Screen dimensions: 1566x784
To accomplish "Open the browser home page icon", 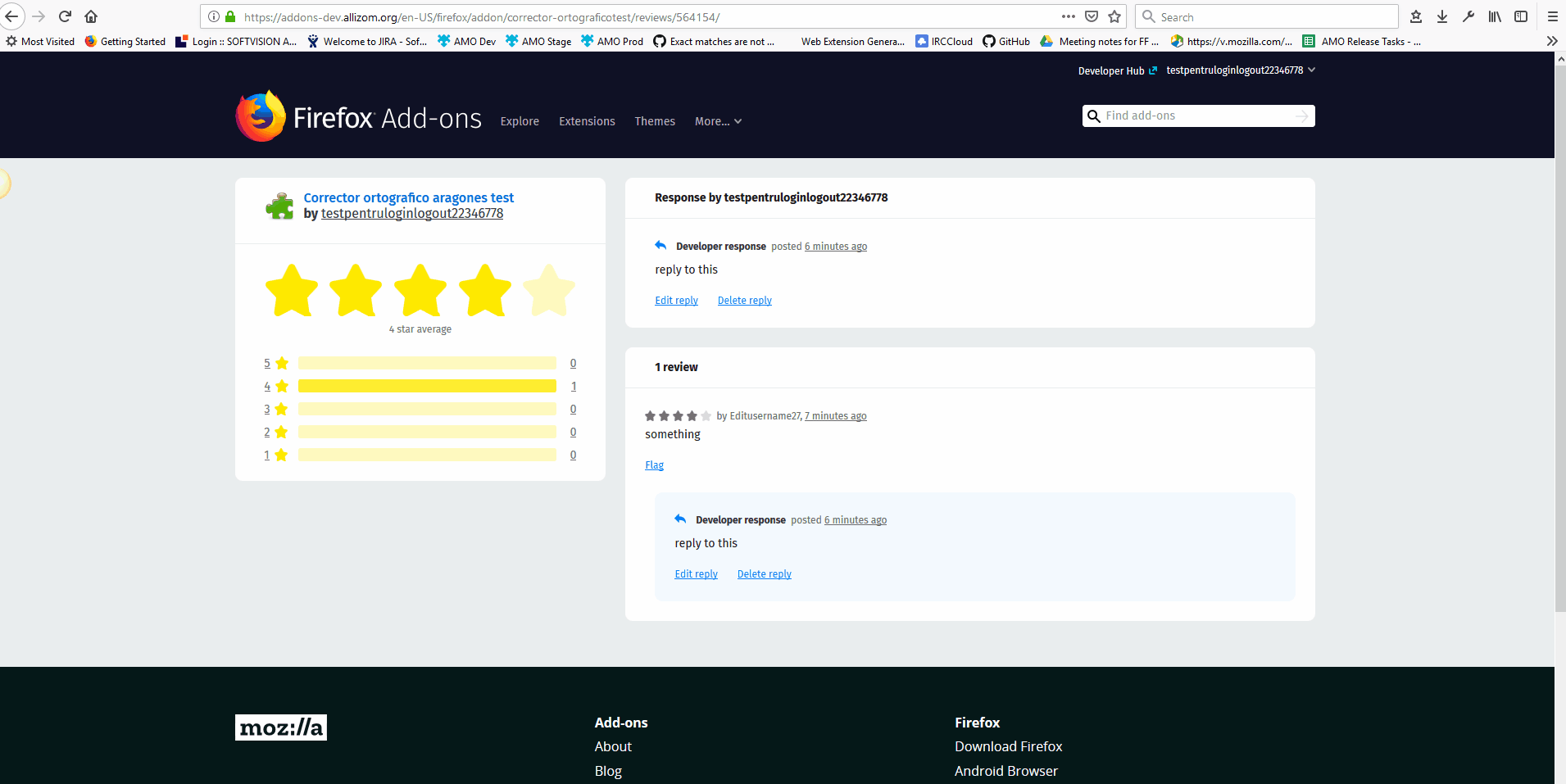I will point(91,16).
